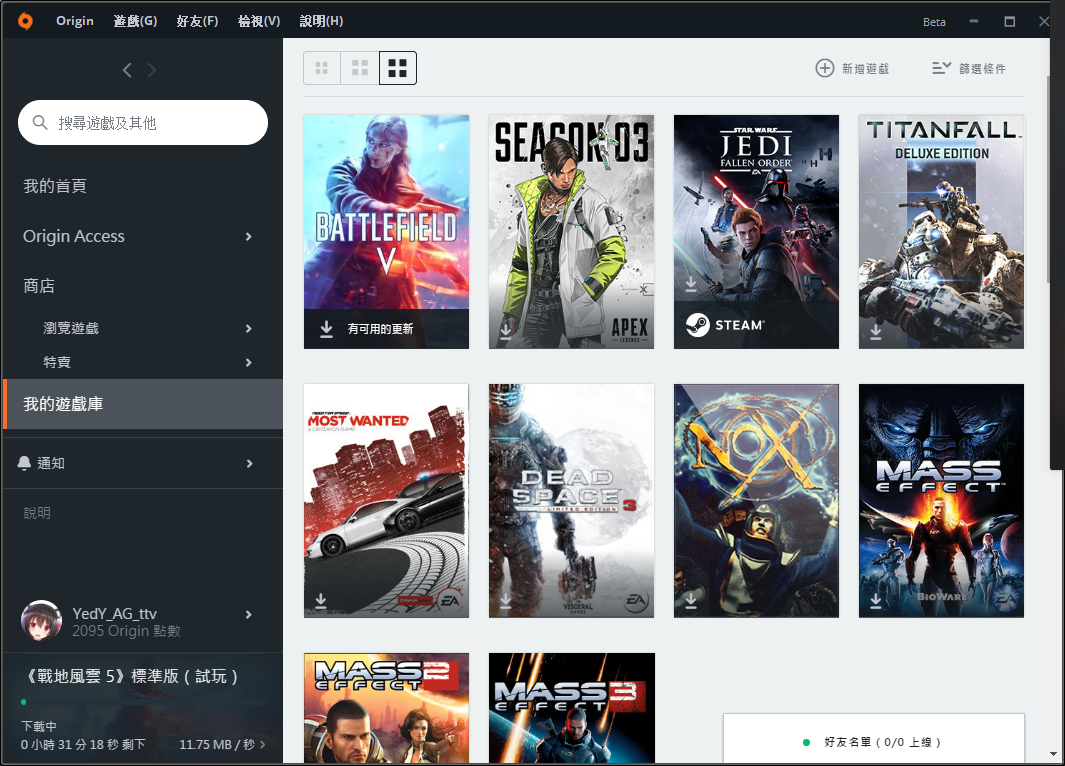Image resolution: width=1065 pixels, height=766 pixels.
Task: Click the download icon on Dead Space 3
Action: [506, 600]
